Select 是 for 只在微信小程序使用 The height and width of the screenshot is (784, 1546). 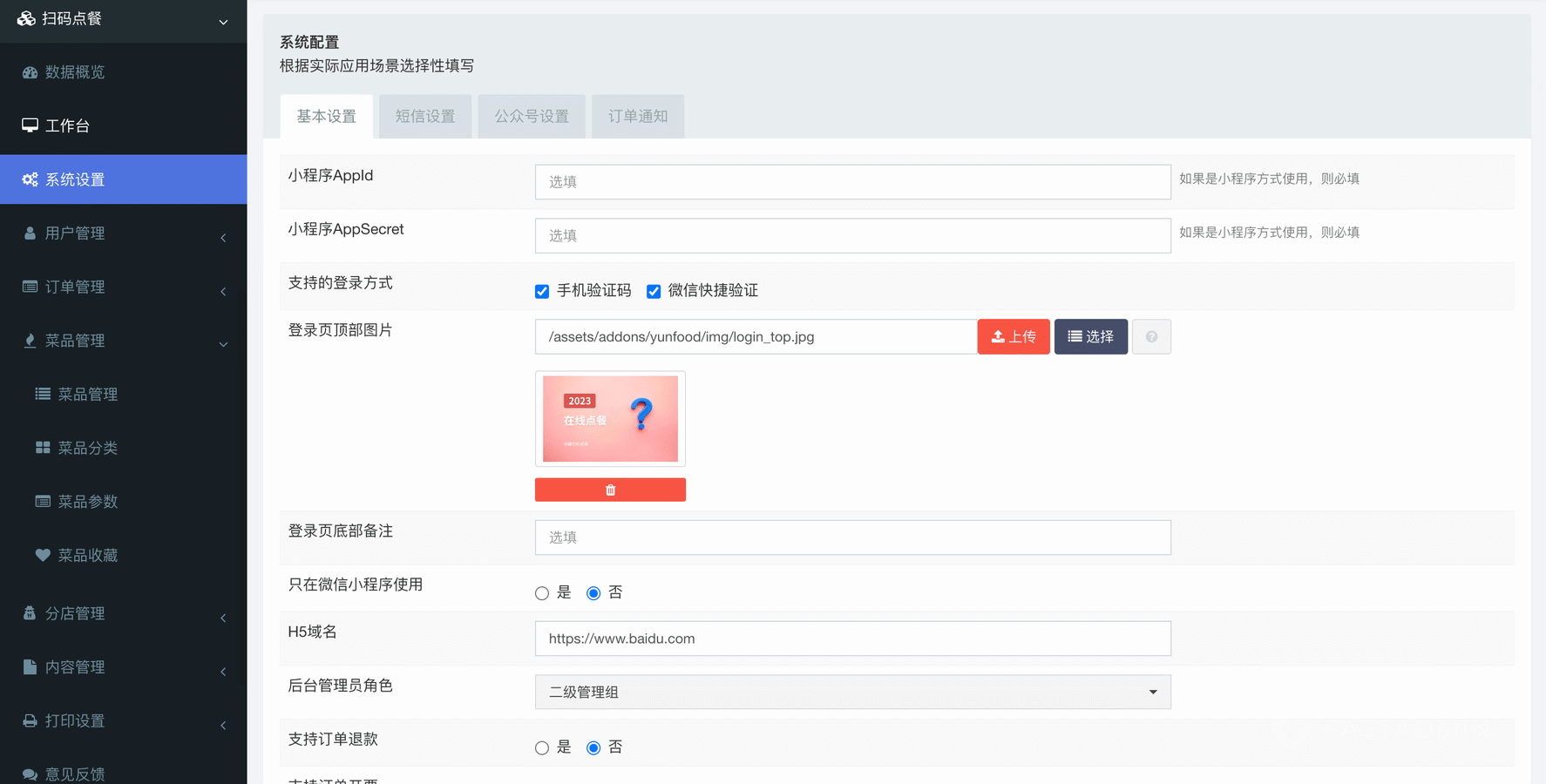coord(542,593)
